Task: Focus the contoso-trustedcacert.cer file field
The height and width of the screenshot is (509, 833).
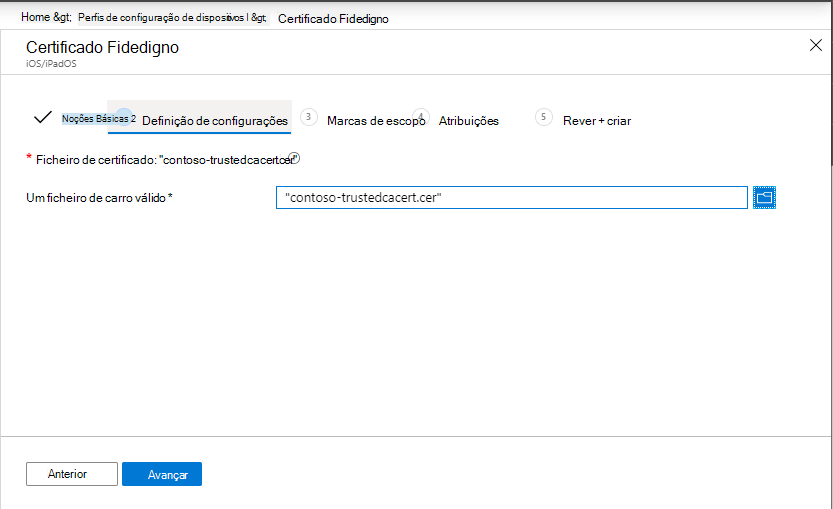Action: pos(512,198)
